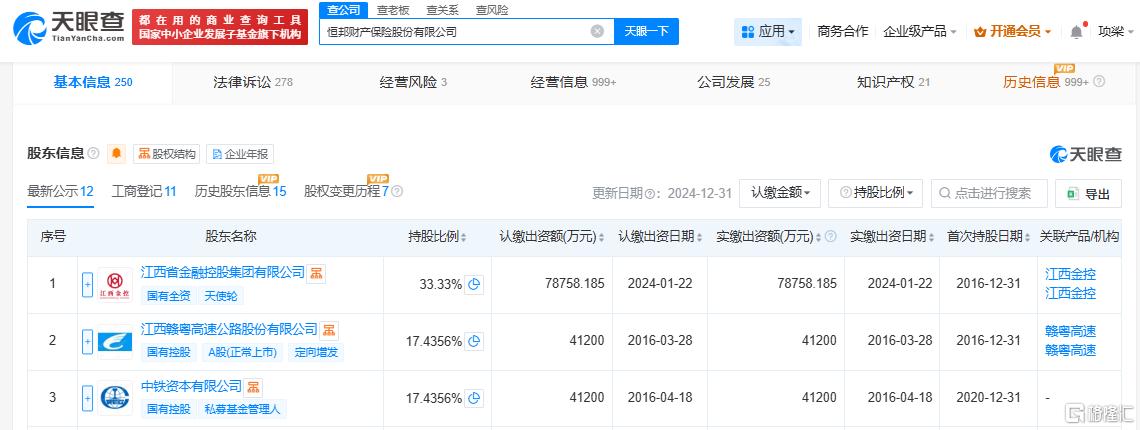Click the 私募基金管理人 tag
Image resolution: width=1140 pixels, height=430 pixels.
click(242, 410)
